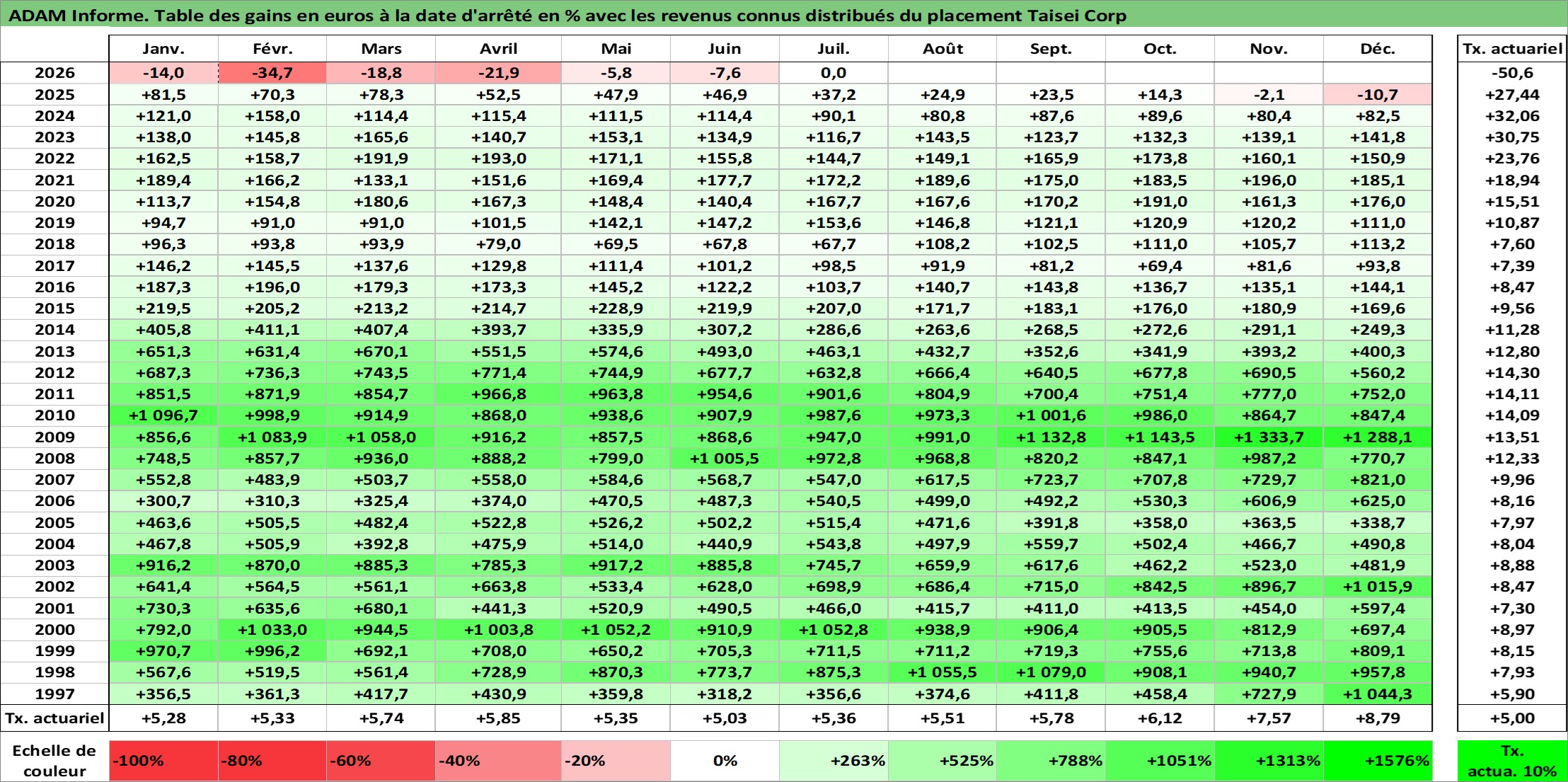Click the +1 052,8 cell for Juil. 2000
1568x782 pixels.
pyautogui.click(x=834, y=630)
